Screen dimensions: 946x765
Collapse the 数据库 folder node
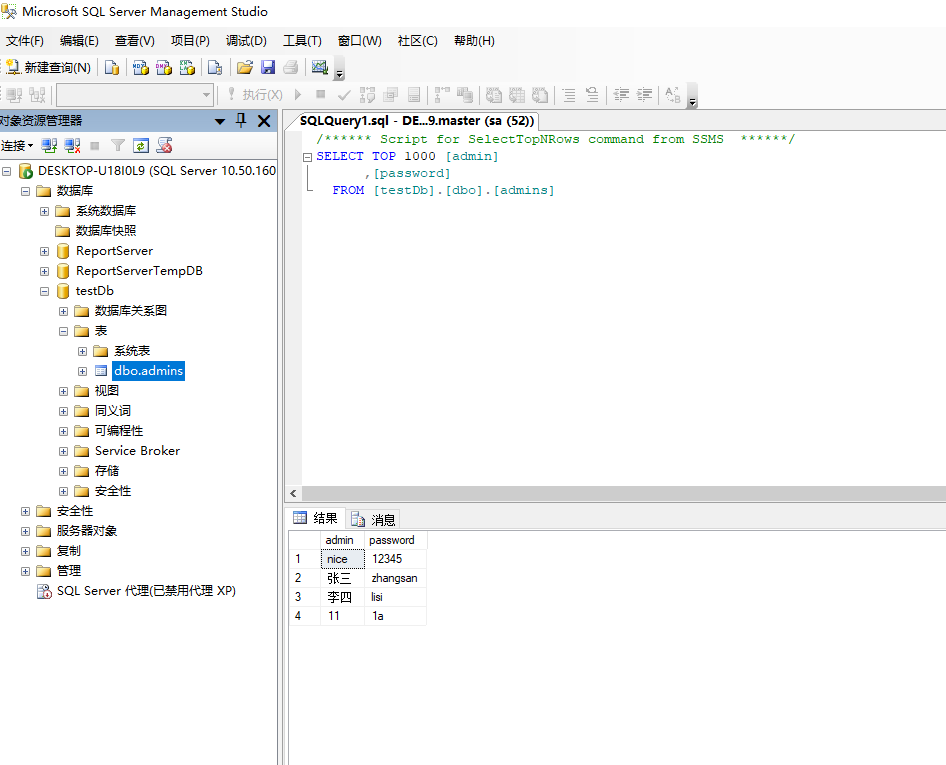pos(25,191)
